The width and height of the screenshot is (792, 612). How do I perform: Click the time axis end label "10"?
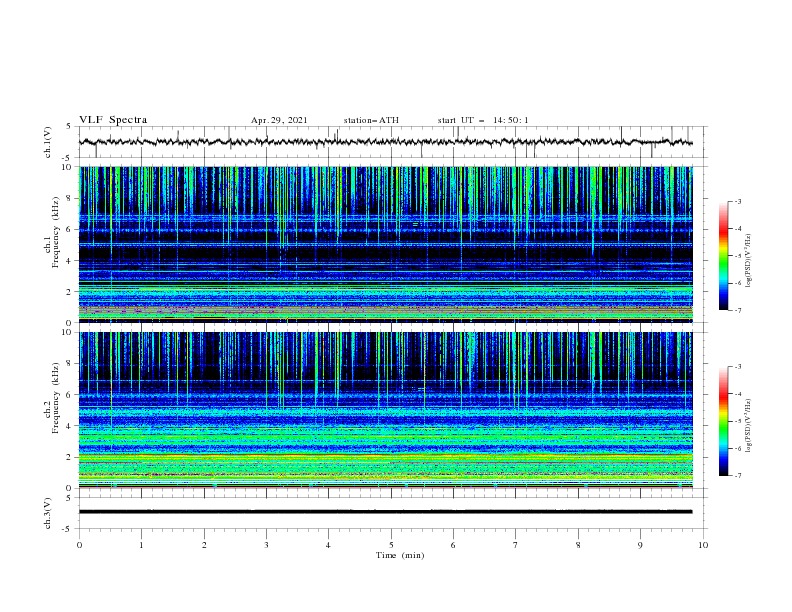703,545
